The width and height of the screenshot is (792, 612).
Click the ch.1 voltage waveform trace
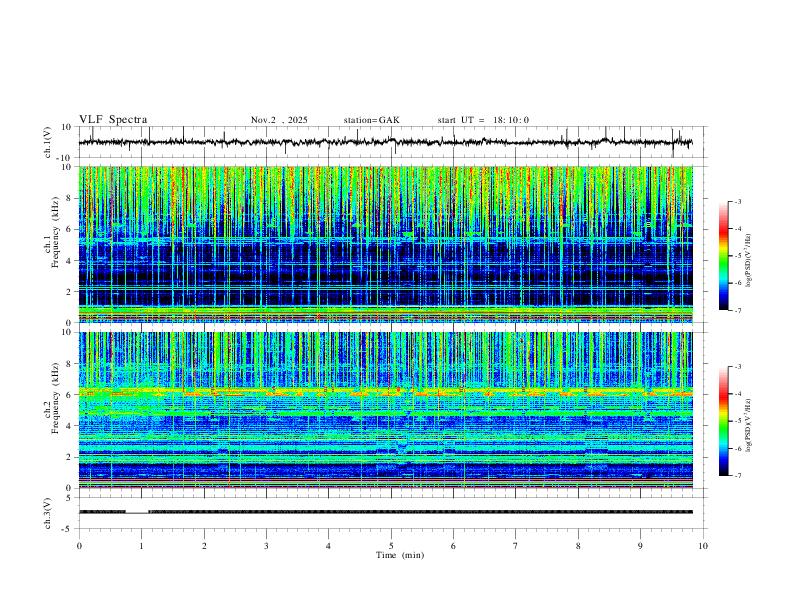pos(385,142)
